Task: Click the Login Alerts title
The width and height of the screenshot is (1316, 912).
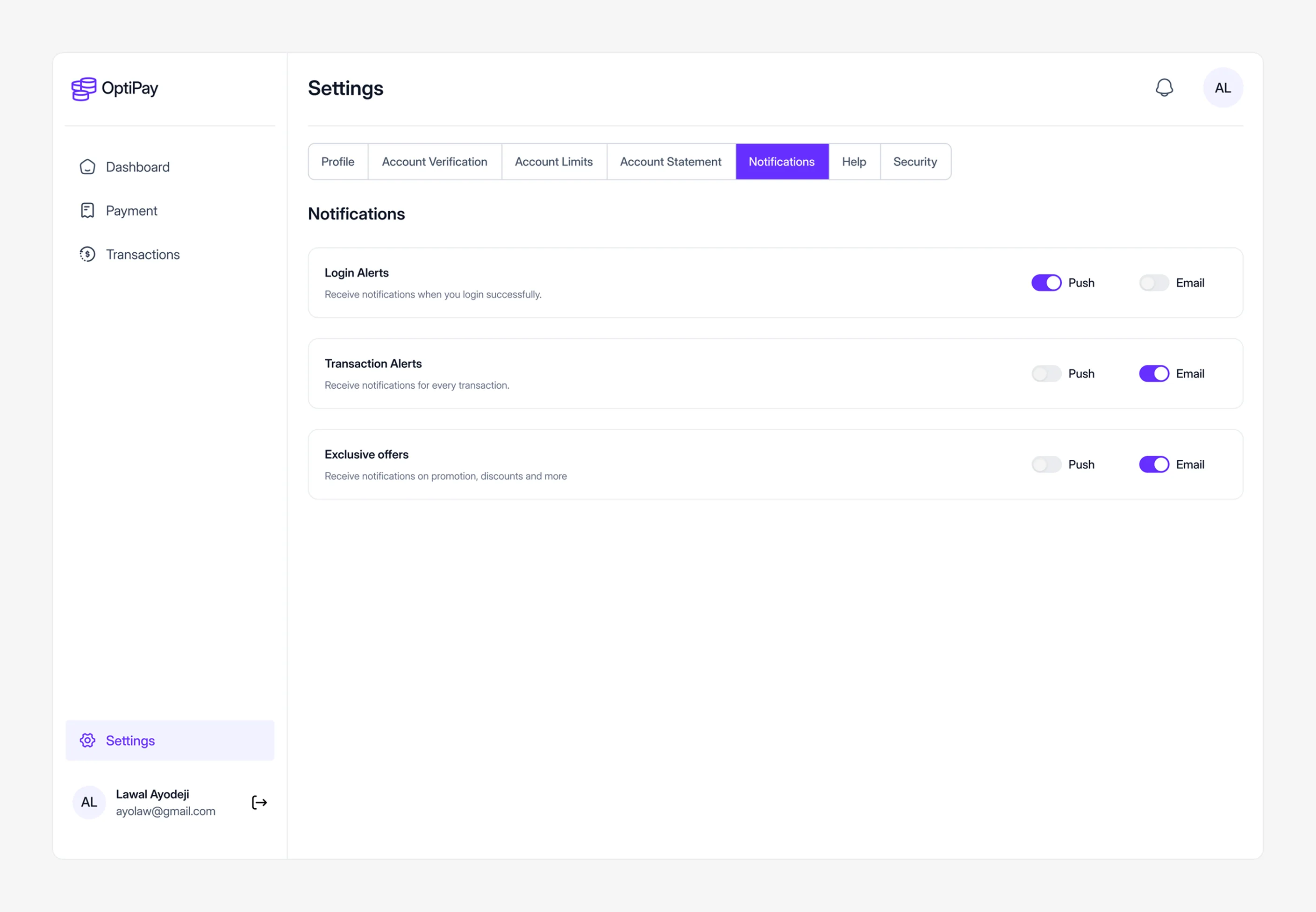Action: tap(357, 273)
